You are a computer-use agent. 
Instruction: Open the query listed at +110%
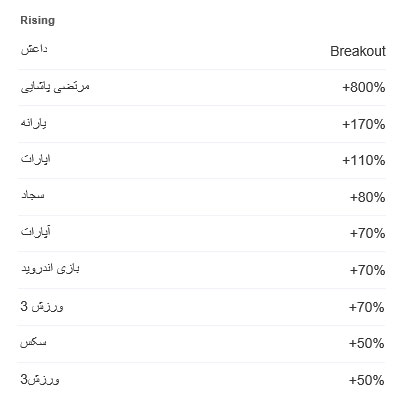point(36,159)
